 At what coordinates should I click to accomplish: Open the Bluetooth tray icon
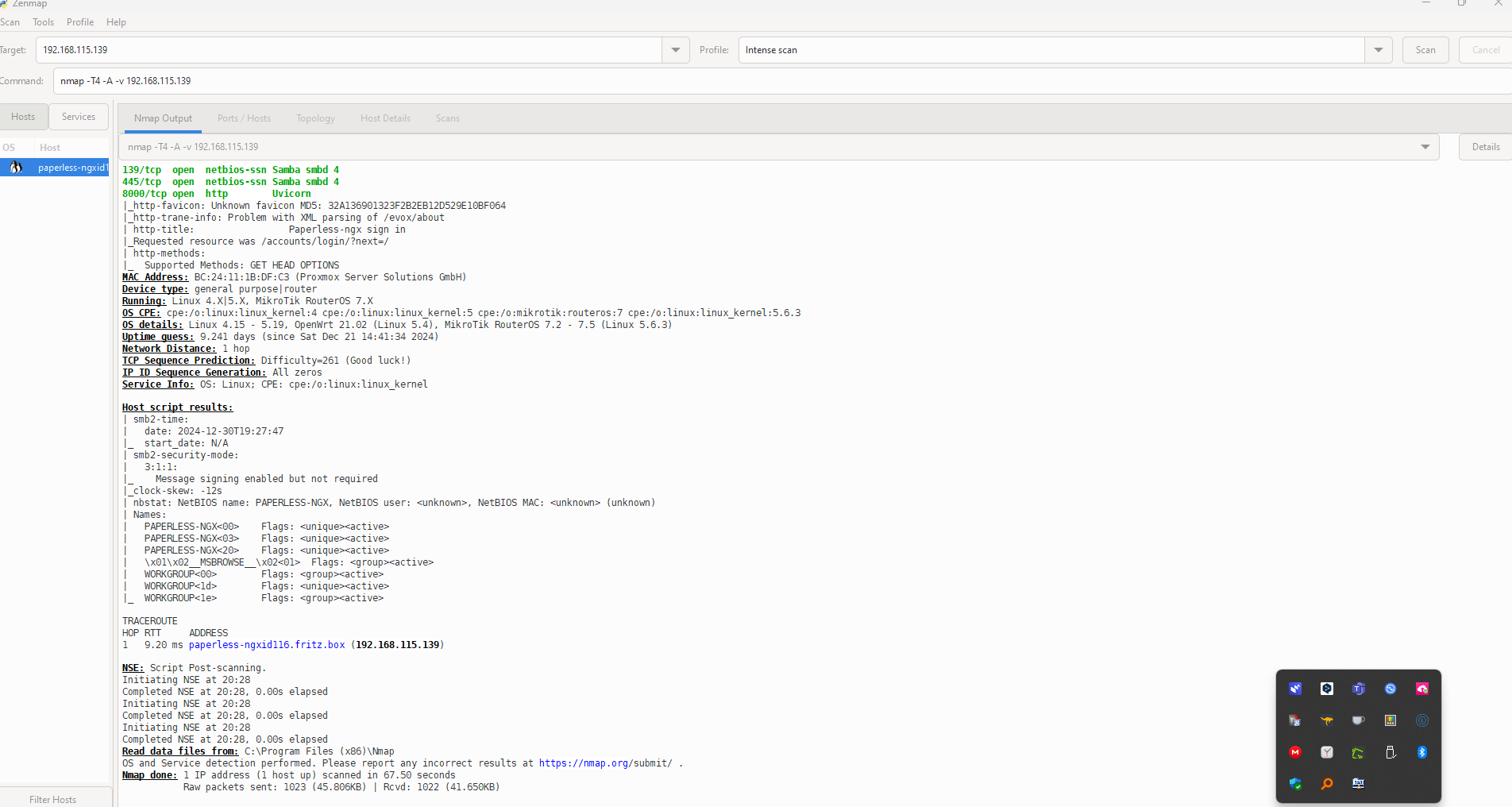pyautogui.click(x=1422, y=752)
